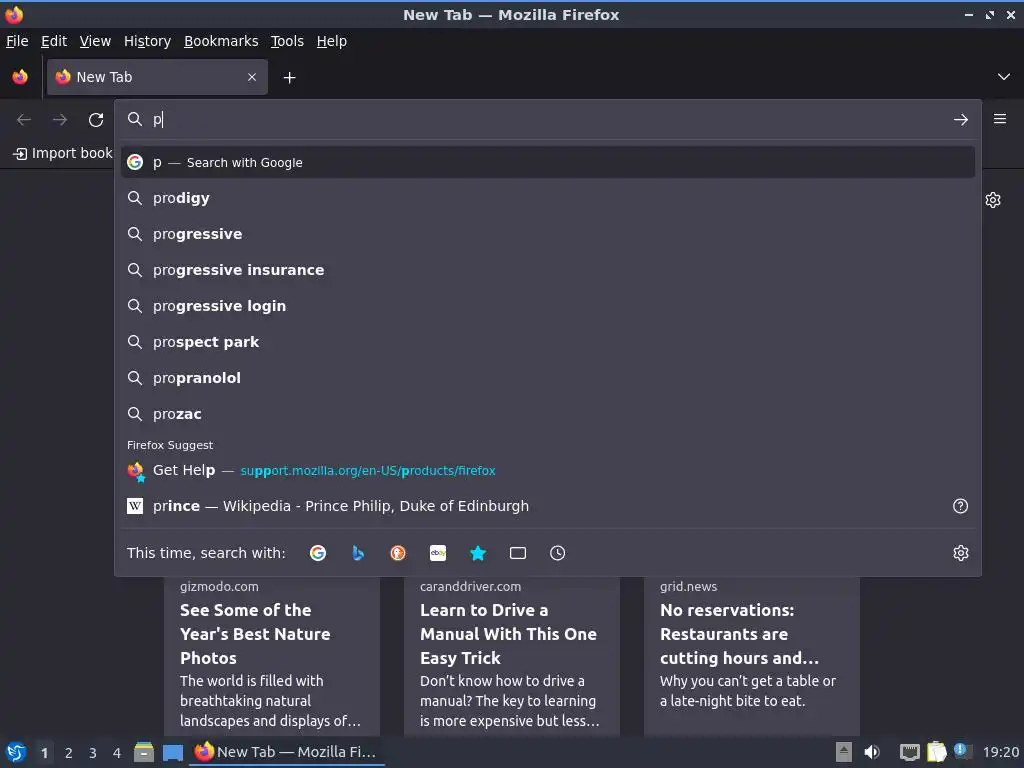Click update notifier tray icon
The image size is (1024, 768).
961,751
